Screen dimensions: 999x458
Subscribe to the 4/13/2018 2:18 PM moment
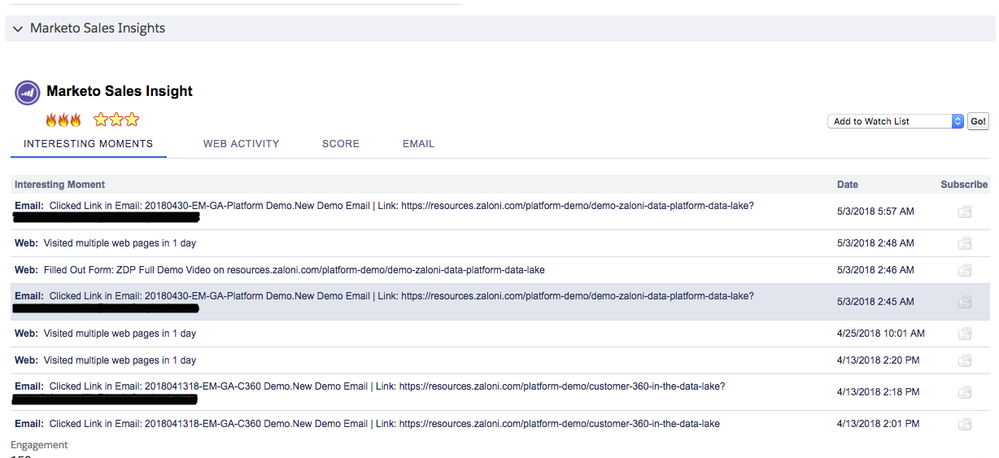pyautogui.click(x=965, y=392)
